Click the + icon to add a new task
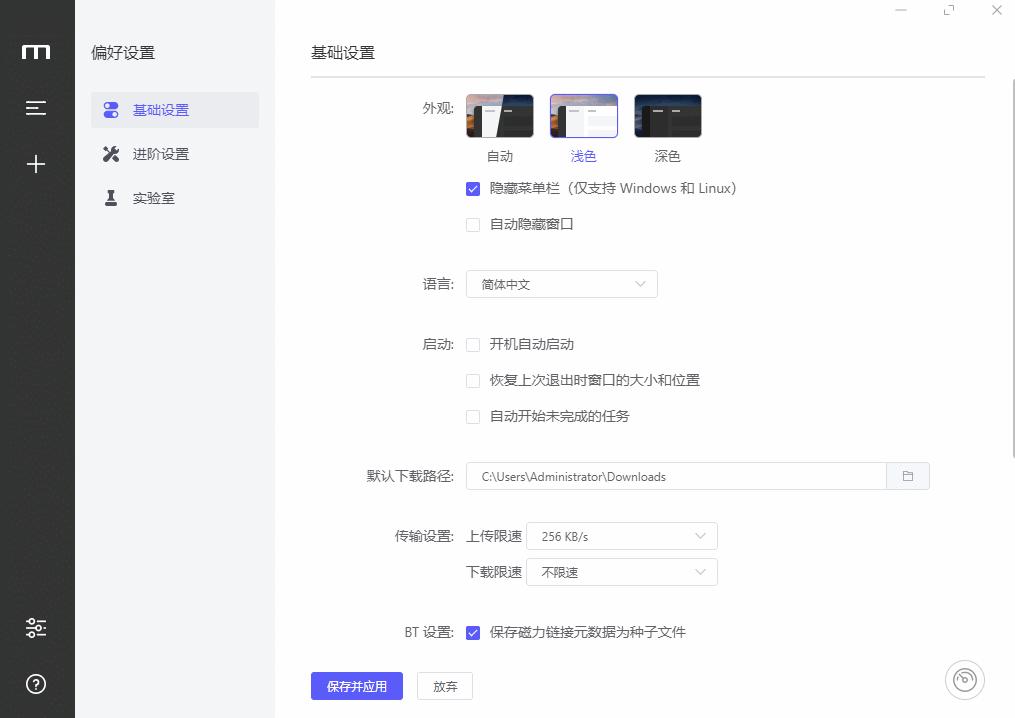The height and width of the screenshot is (718, 1015). 37,163
